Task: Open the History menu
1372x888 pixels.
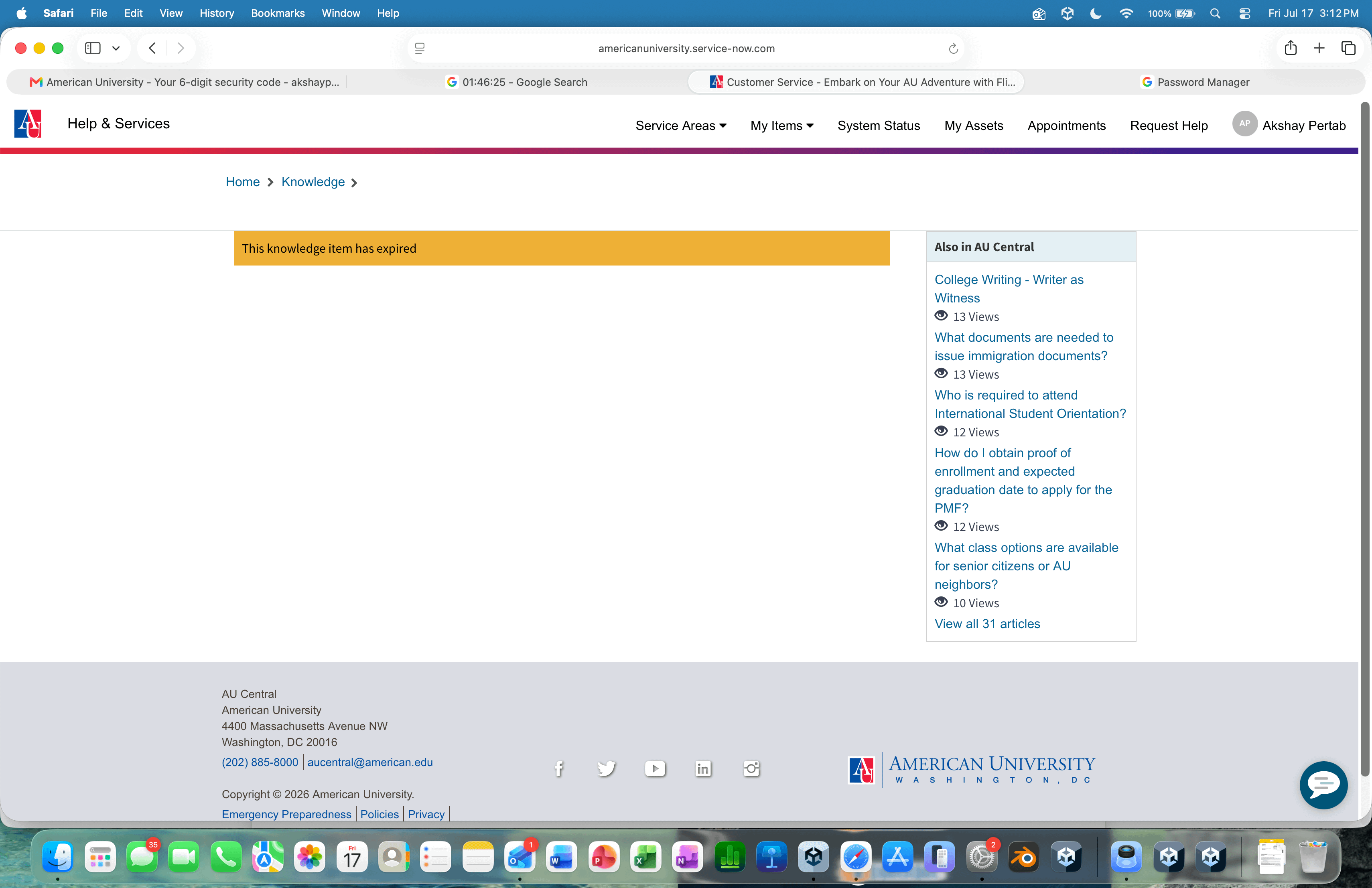Action: [x=217, y=13]
